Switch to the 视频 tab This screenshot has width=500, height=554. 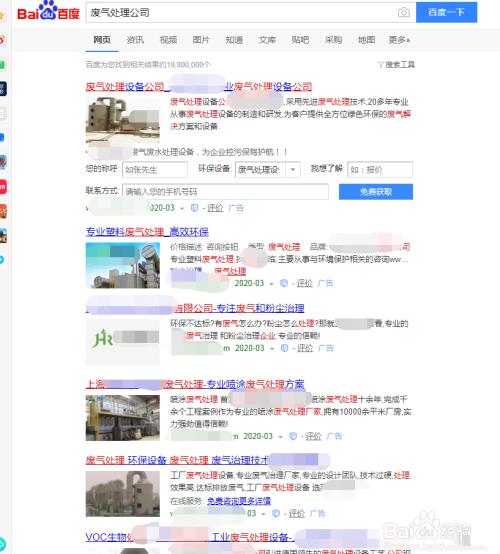[x=168, y=40]
